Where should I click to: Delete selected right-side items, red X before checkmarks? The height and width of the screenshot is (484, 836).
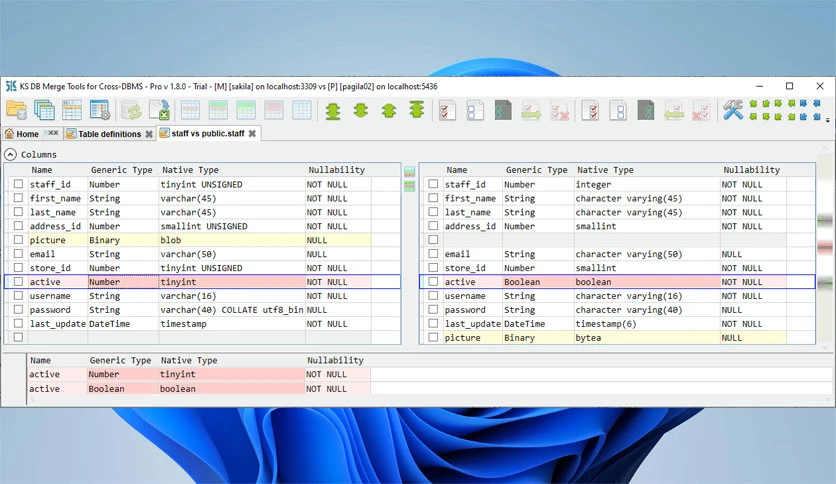[701, 111]
